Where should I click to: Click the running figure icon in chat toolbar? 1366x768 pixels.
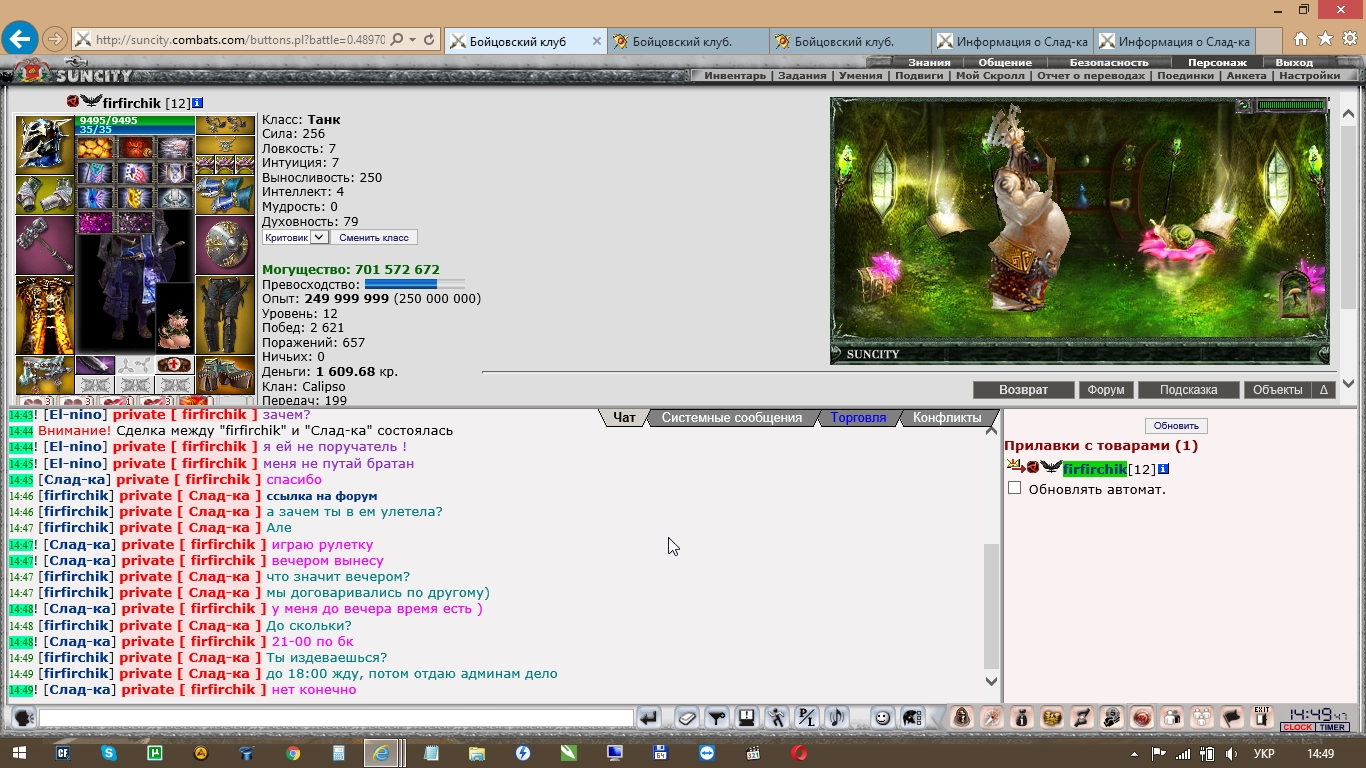point(776,717)
